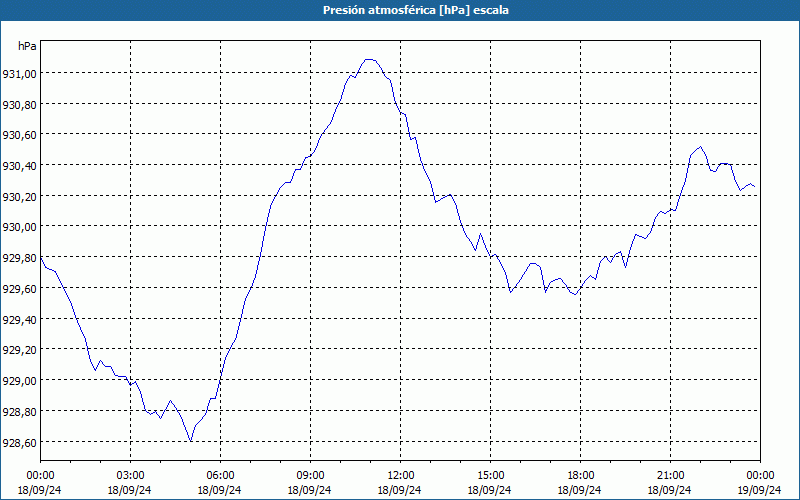
Task: Click the hPa unit label
Action: [27, 46]
